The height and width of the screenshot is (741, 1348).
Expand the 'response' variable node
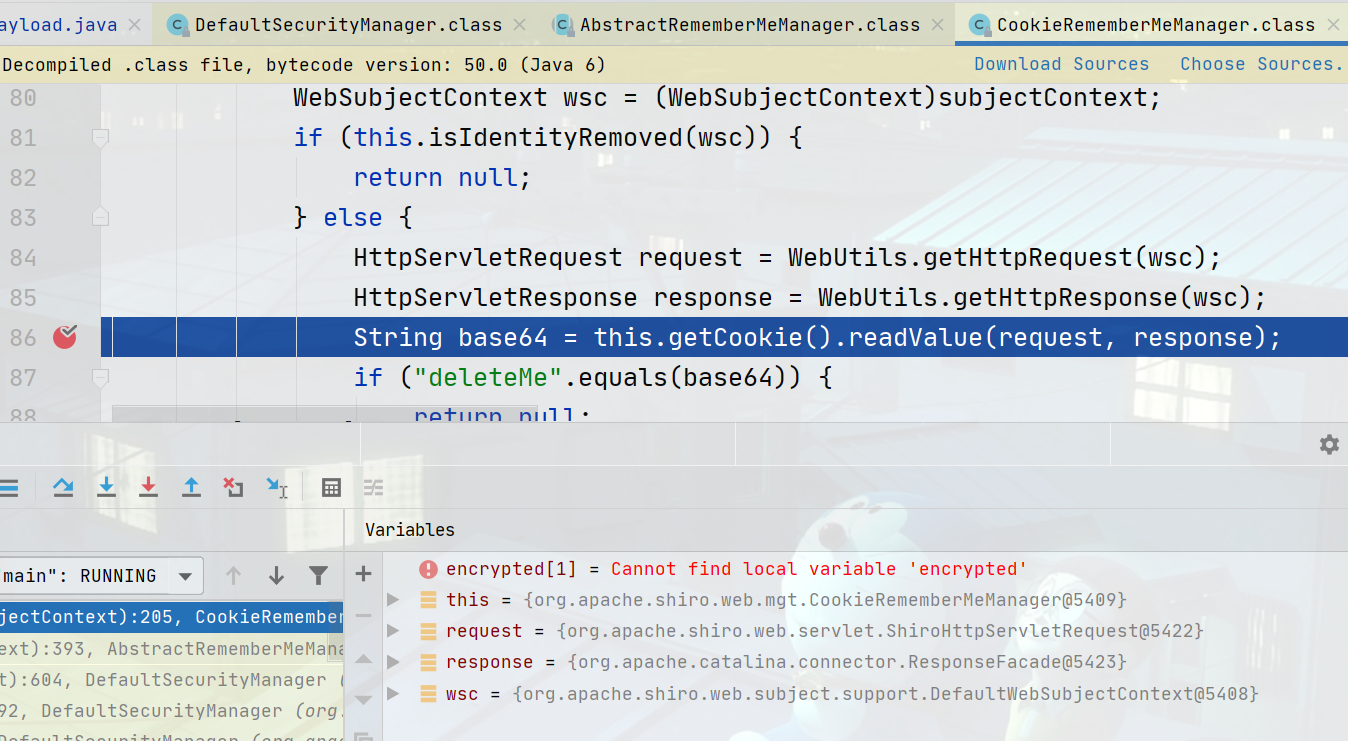click(393, 662)
